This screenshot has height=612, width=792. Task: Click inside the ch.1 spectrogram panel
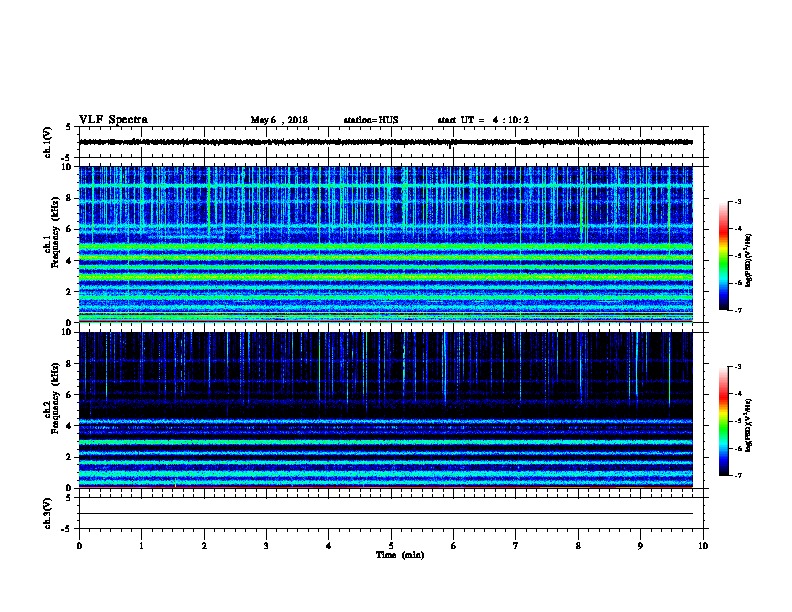(x=386, y=244)
